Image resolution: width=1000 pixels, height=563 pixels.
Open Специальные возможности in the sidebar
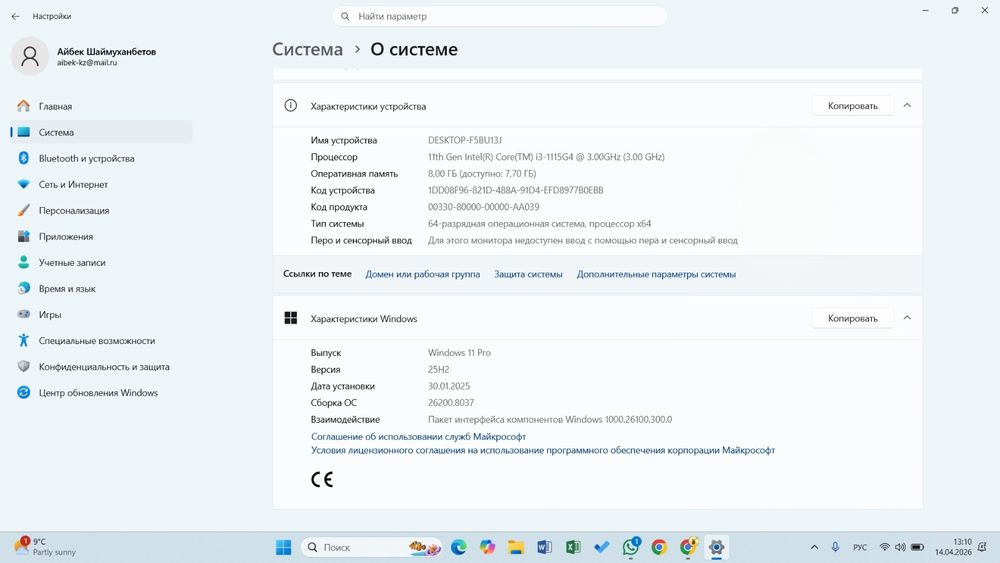coord(102,341)
